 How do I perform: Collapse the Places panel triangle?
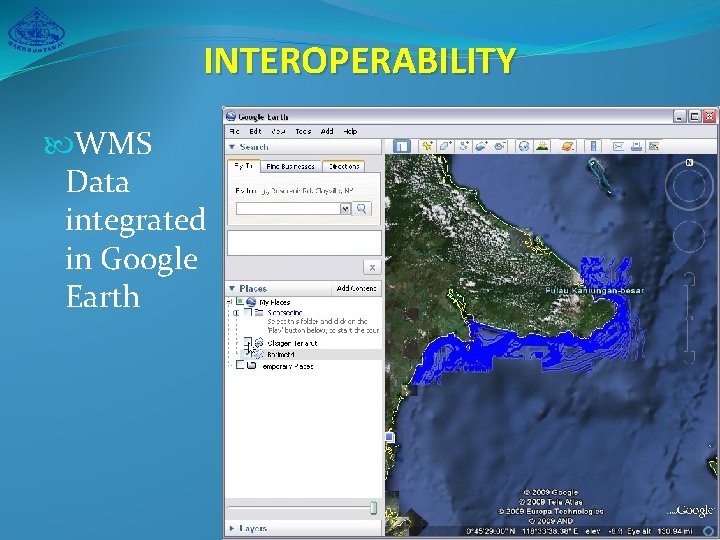[232, 288]
